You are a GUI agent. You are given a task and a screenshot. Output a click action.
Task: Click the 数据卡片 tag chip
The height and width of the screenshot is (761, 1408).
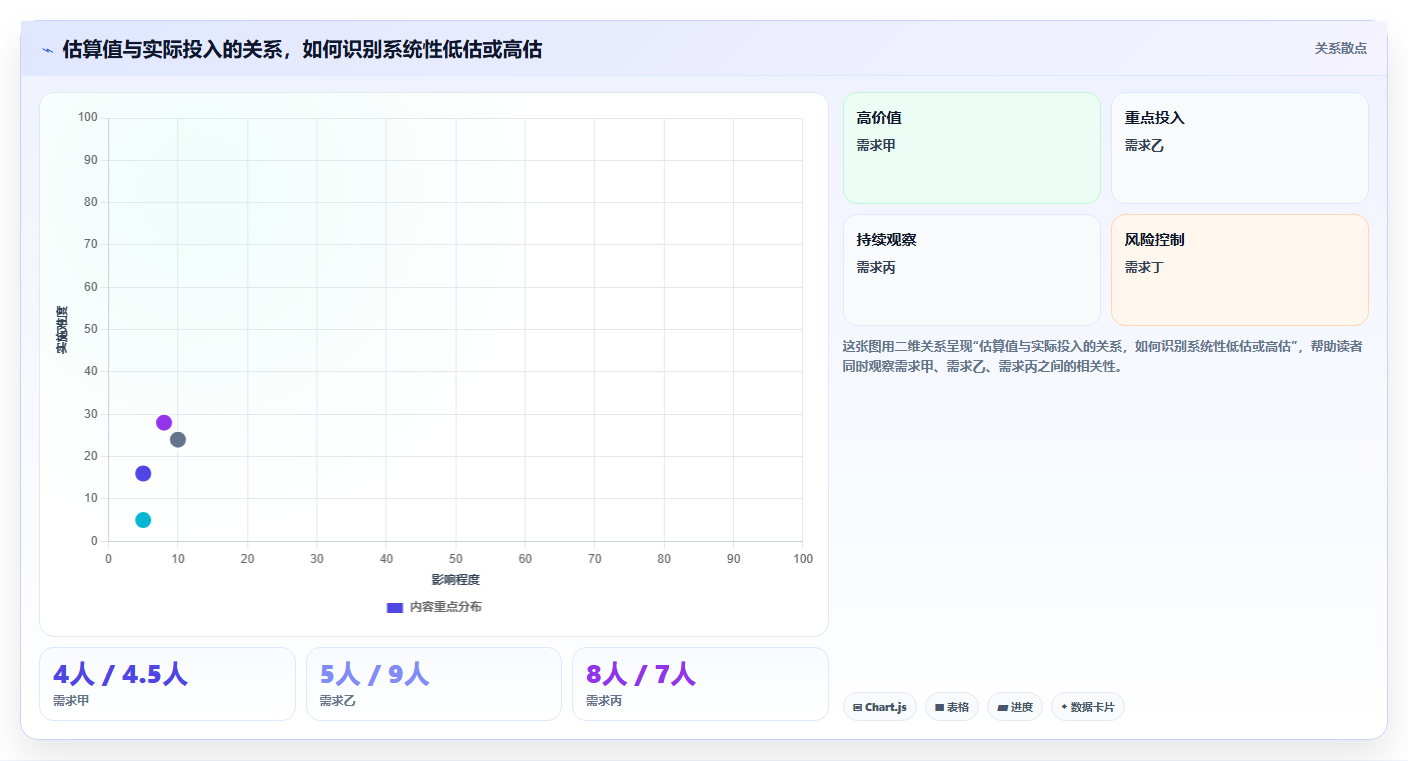tap(1088, 707)
